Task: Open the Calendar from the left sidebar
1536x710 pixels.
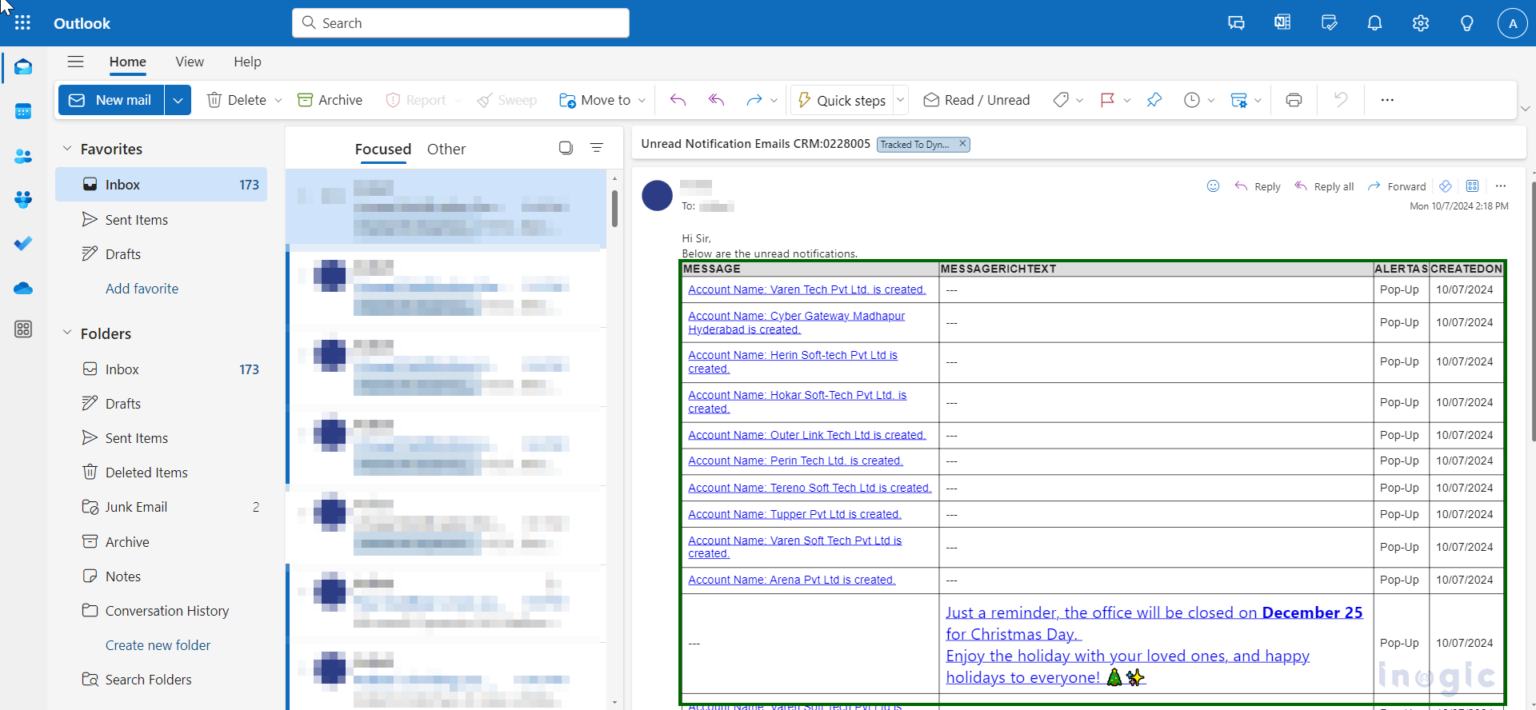Action: pyautogui.click(x=23, y=111)
